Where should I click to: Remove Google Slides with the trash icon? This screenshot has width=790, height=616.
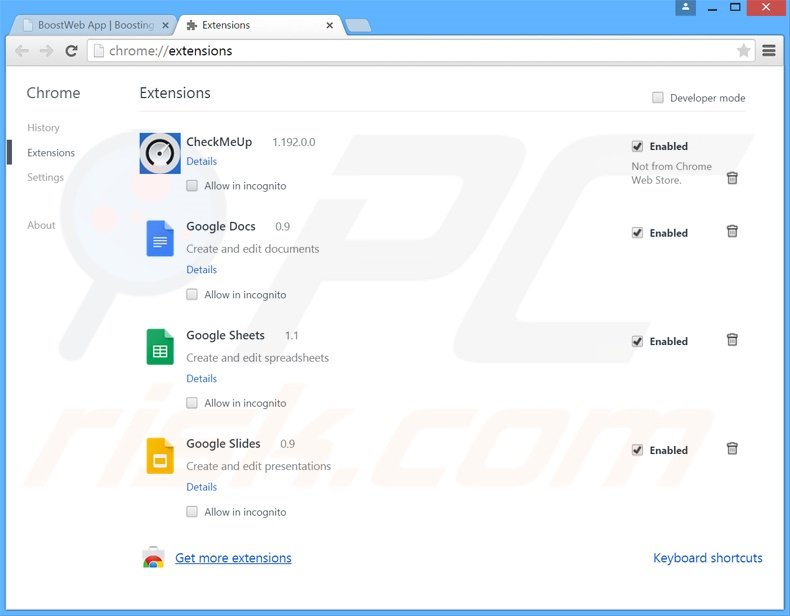pyautogui.click(x=732, y=449)
